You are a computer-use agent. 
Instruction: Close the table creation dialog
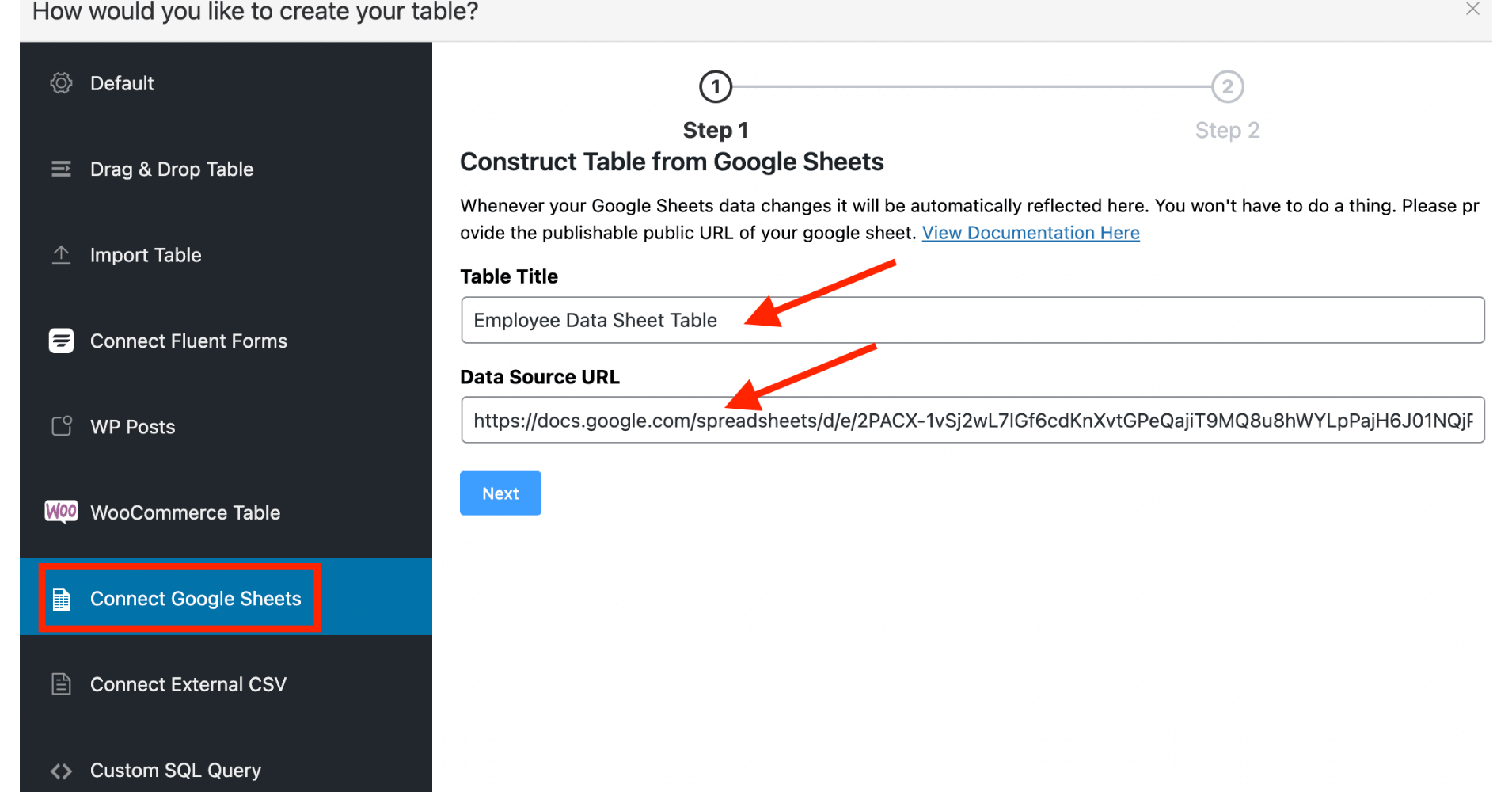1472,10
